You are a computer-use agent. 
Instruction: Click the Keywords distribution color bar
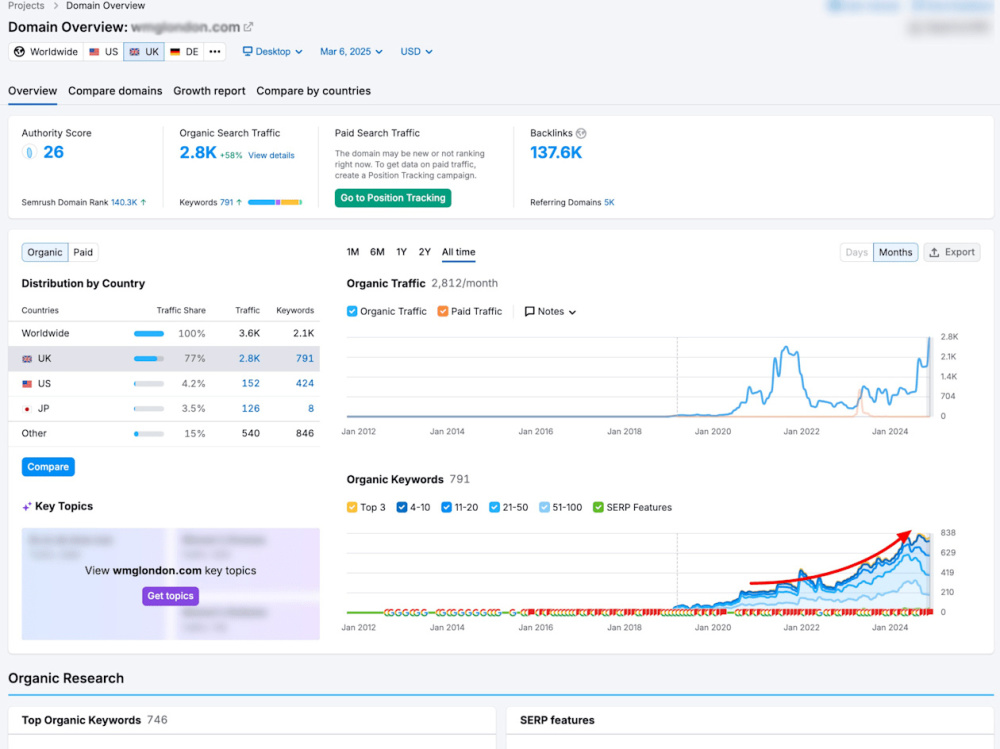click(x=275, y=202)
